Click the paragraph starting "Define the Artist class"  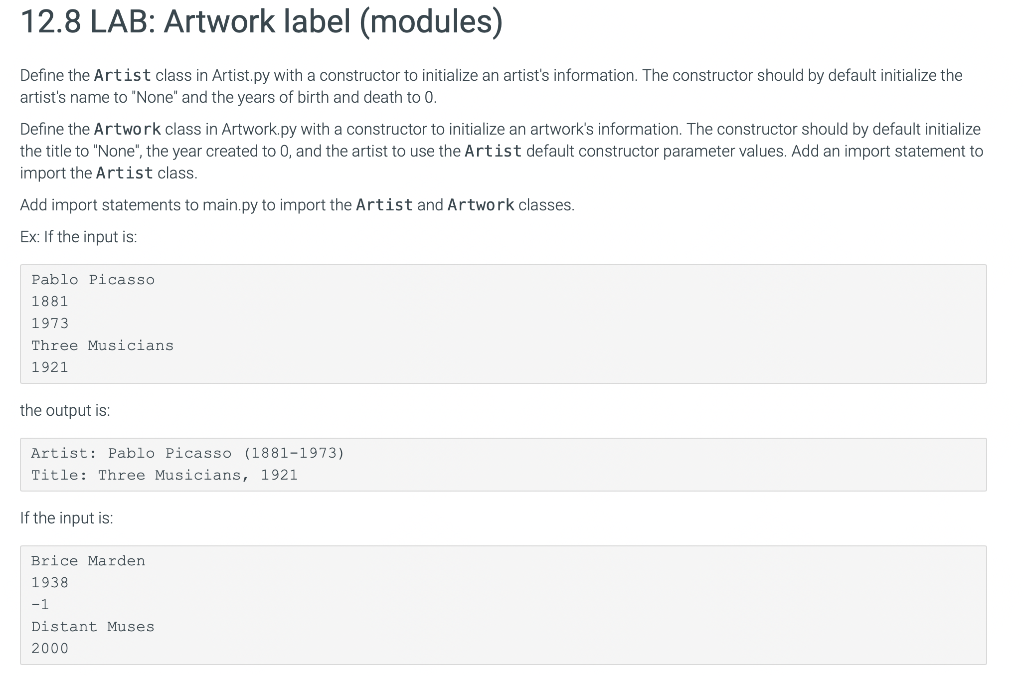tap(490, 87)
